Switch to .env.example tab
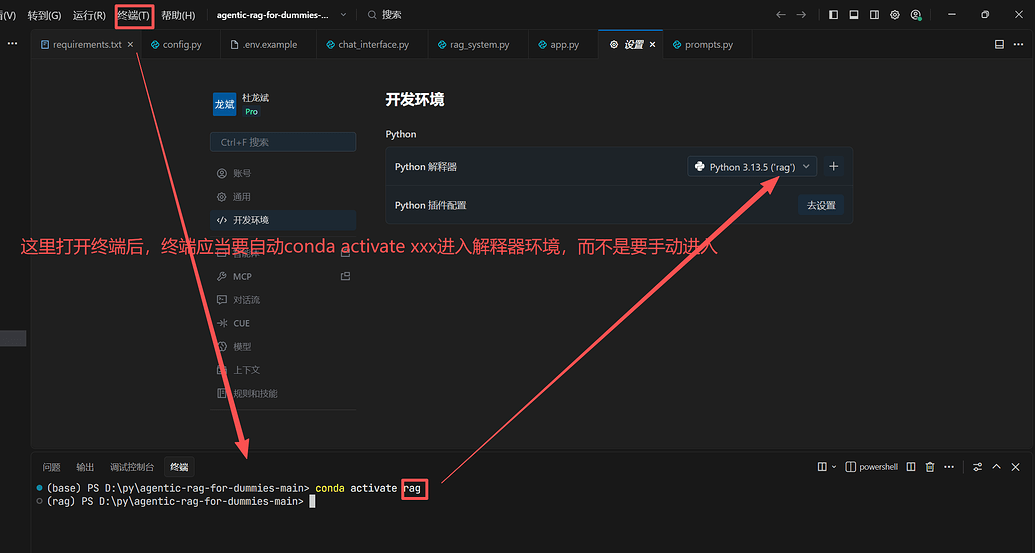This screenshot has height=553, width=1035. point(264,44)
